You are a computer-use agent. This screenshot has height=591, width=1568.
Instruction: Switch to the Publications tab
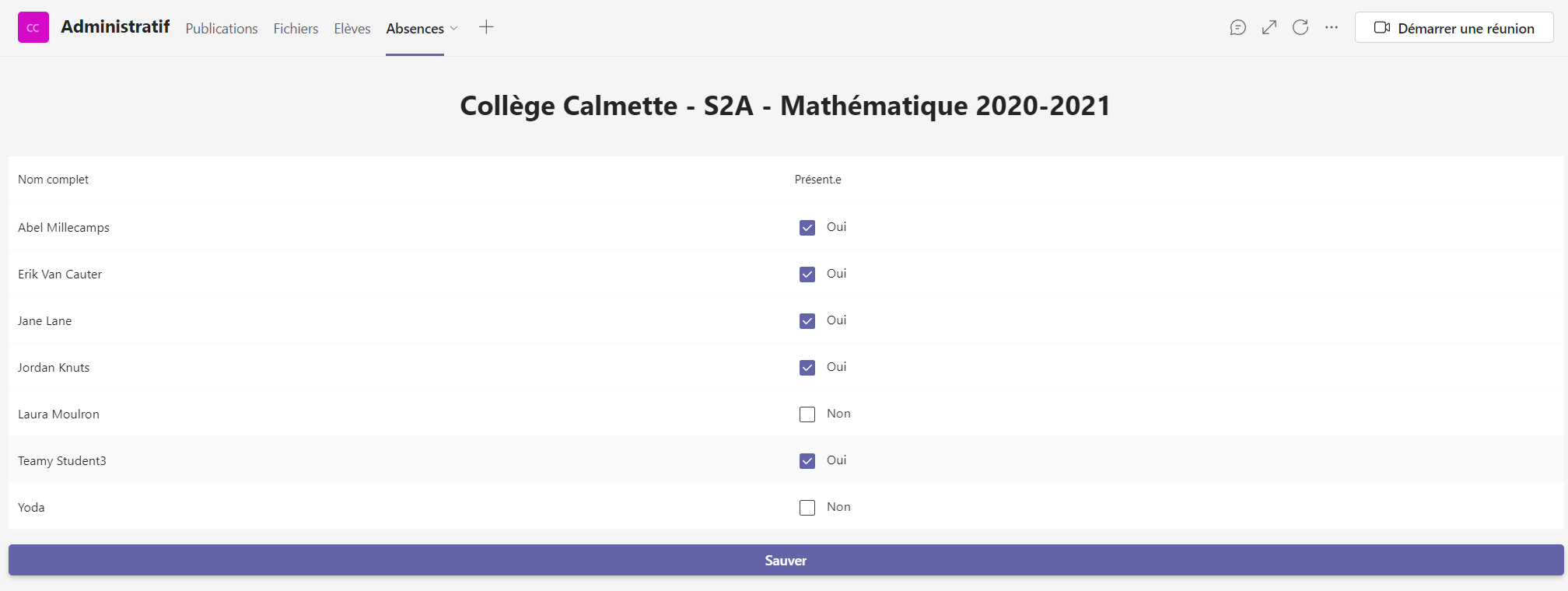(222, 29)
